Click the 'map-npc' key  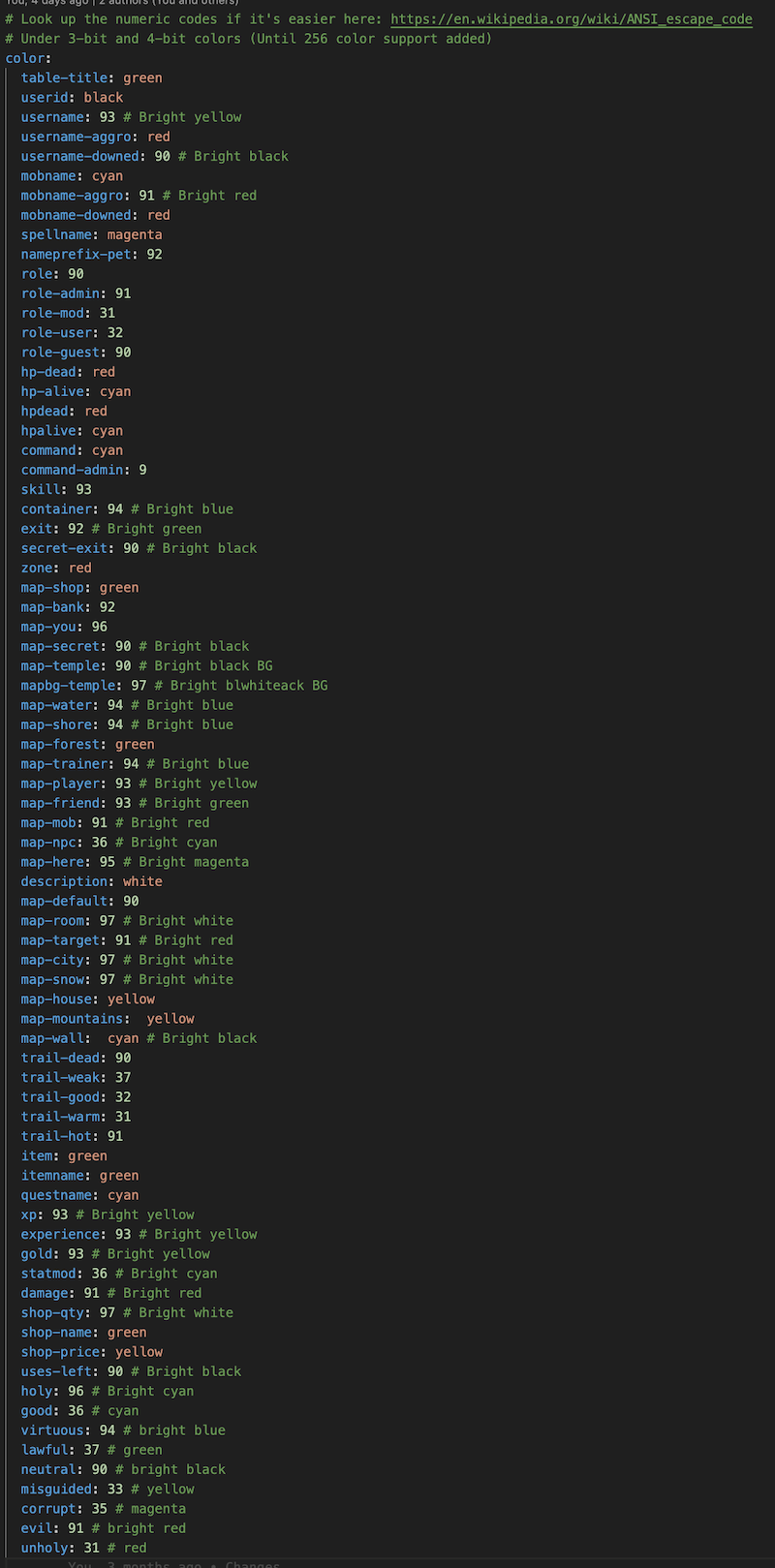tap(48, 842)
